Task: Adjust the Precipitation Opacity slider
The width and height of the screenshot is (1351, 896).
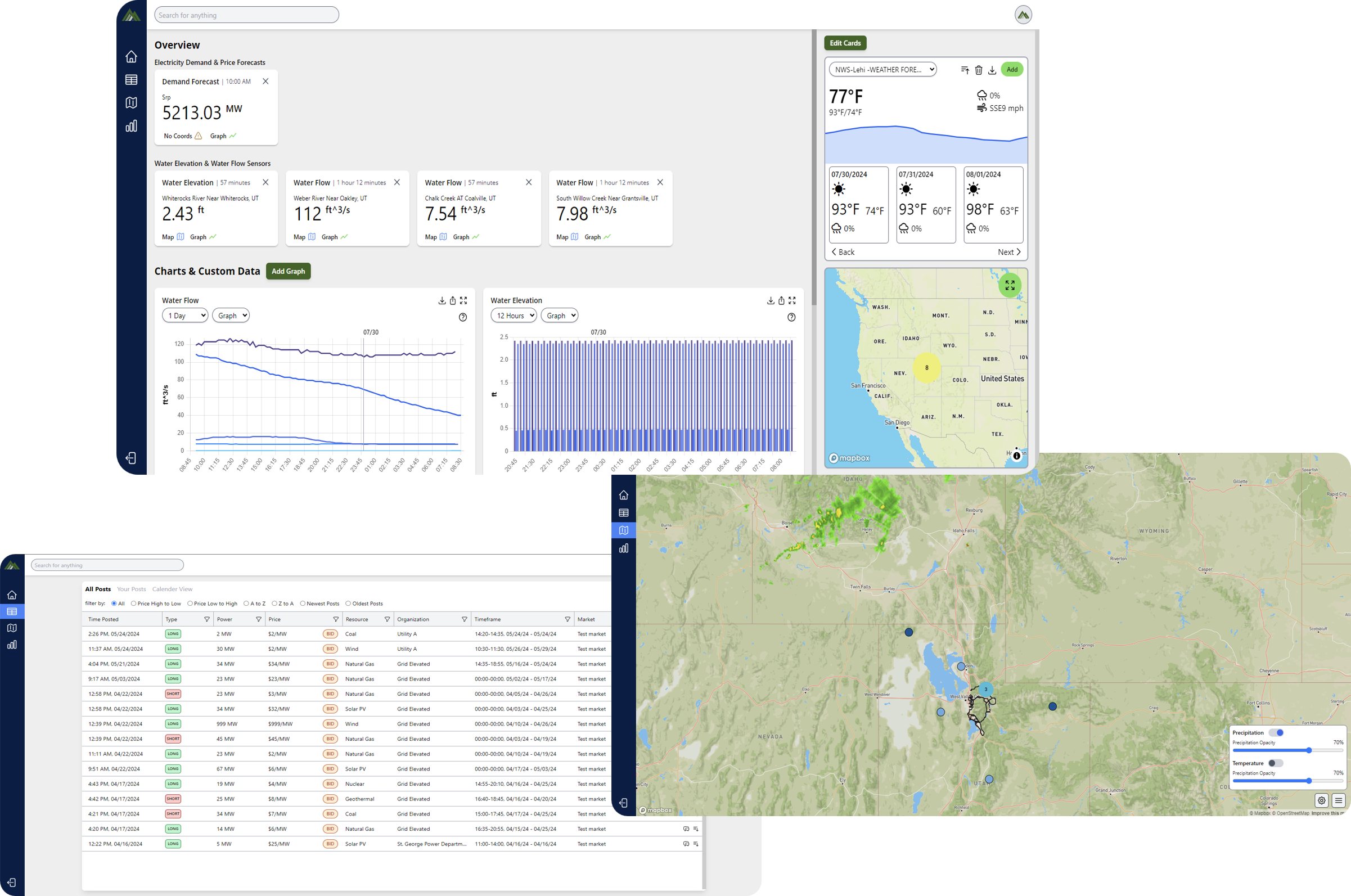Action: pyautogui.click(x=1309, y=750)
